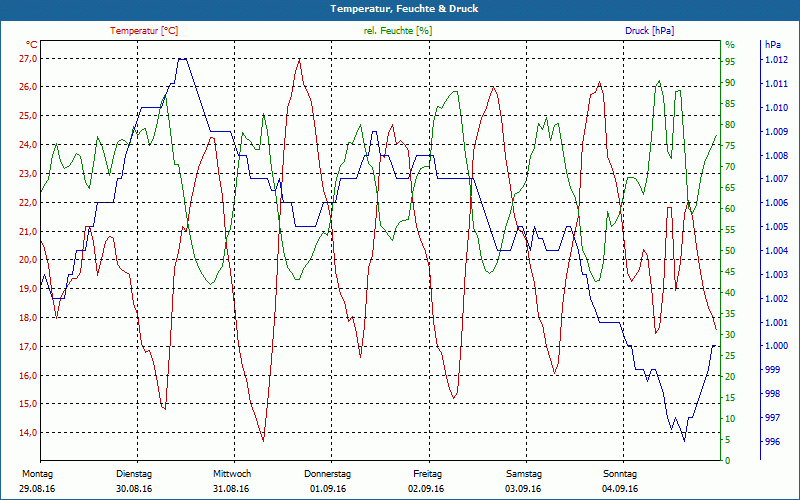The width and height of the screenshot is (800, 500).
Task: Click the '1.007' pressure axis value
Action: 776,179
